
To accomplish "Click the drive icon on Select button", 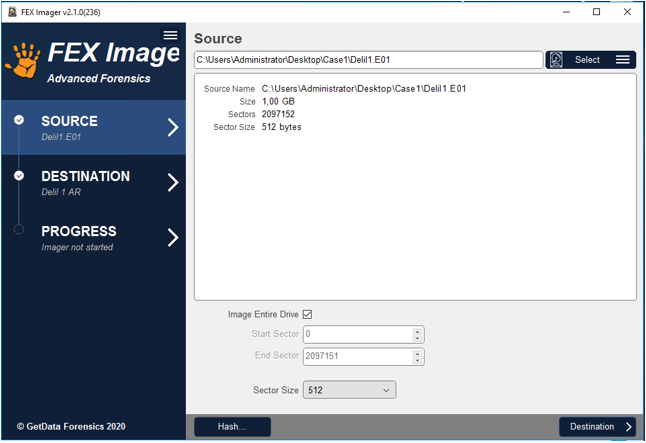I will coord(557,60).
